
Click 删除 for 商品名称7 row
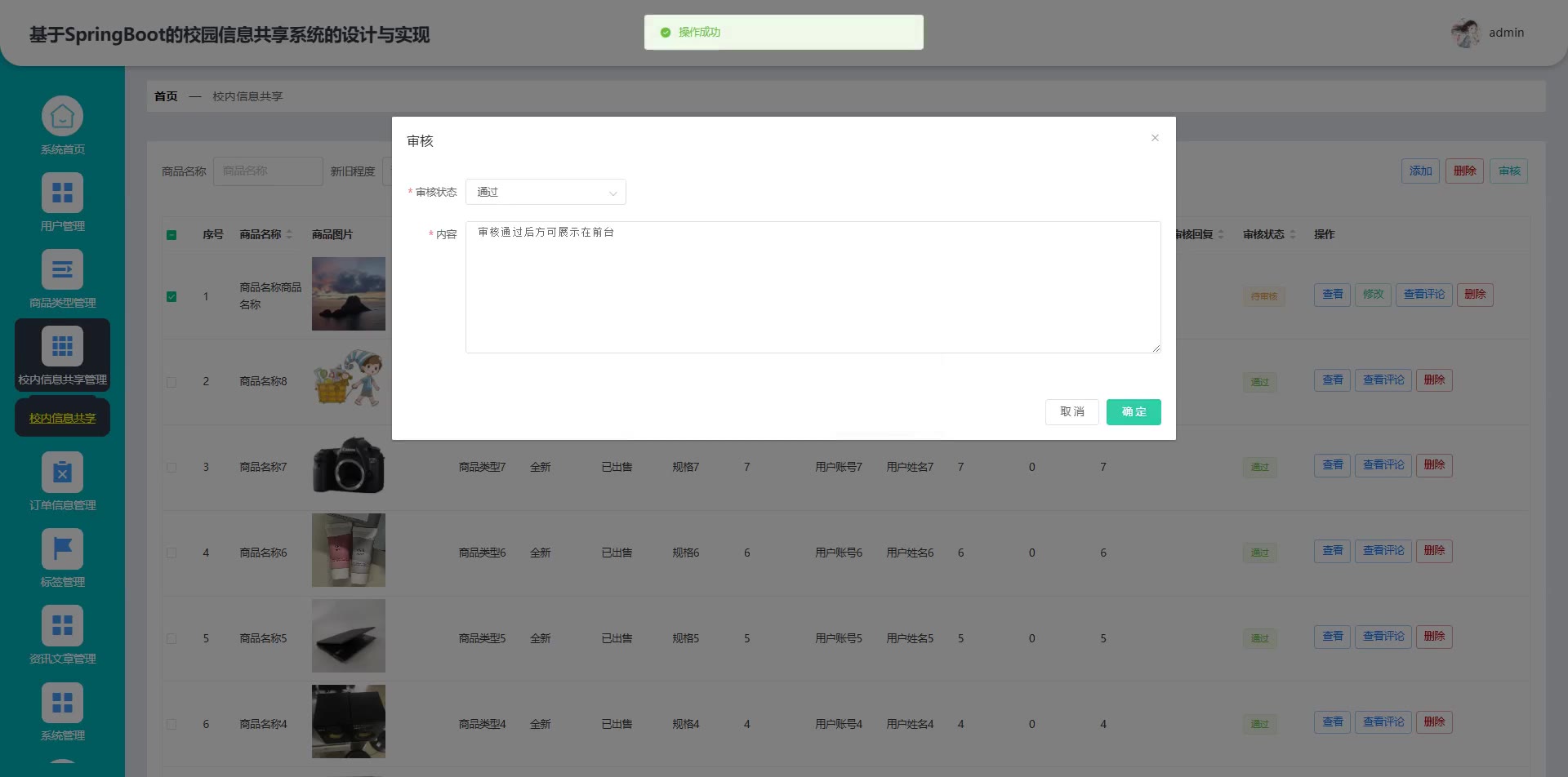click(1434, 465)
